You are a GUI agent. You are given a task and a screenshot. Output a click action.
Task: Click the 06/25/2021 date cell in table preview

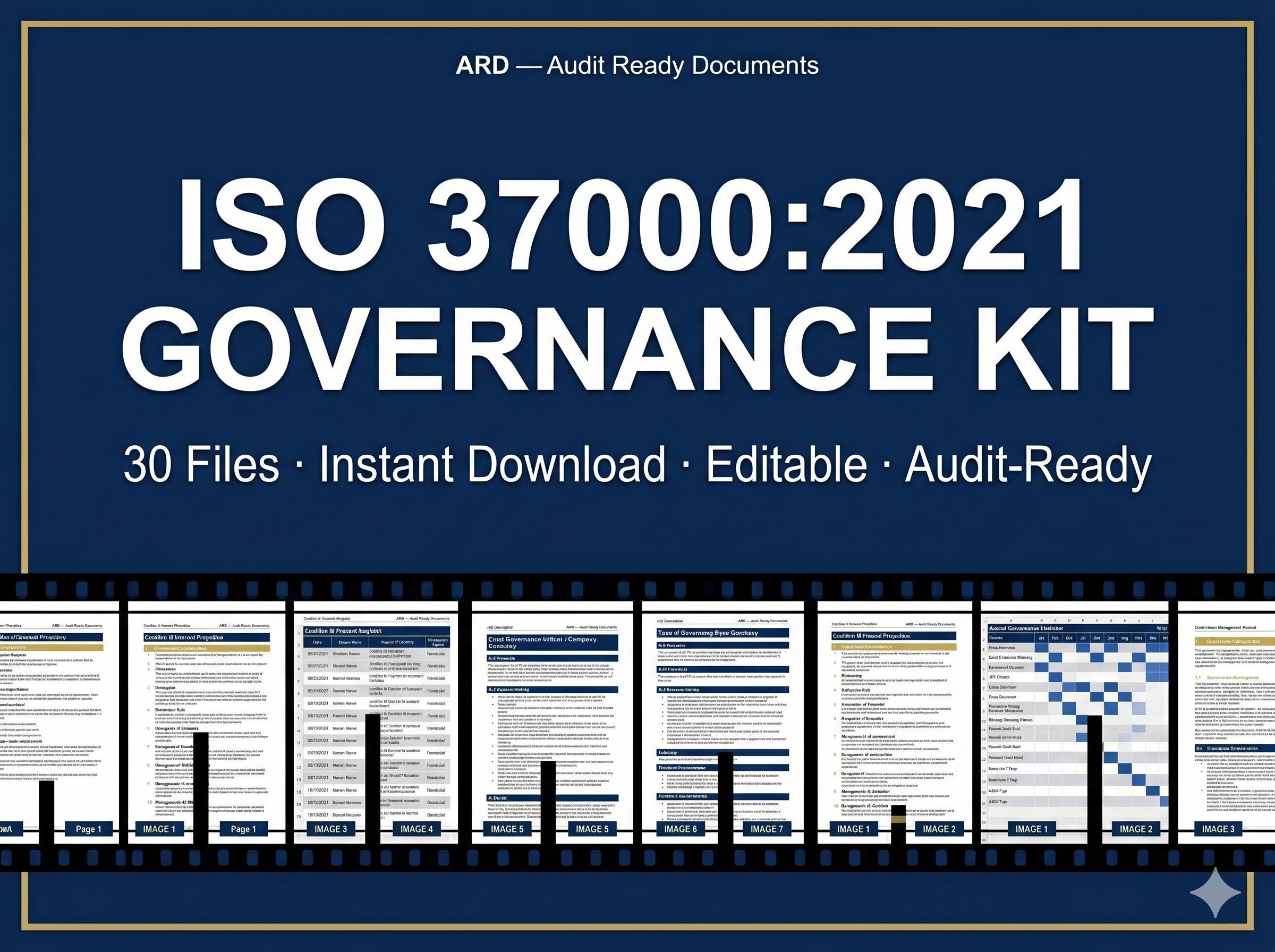[x=318, y=678]
